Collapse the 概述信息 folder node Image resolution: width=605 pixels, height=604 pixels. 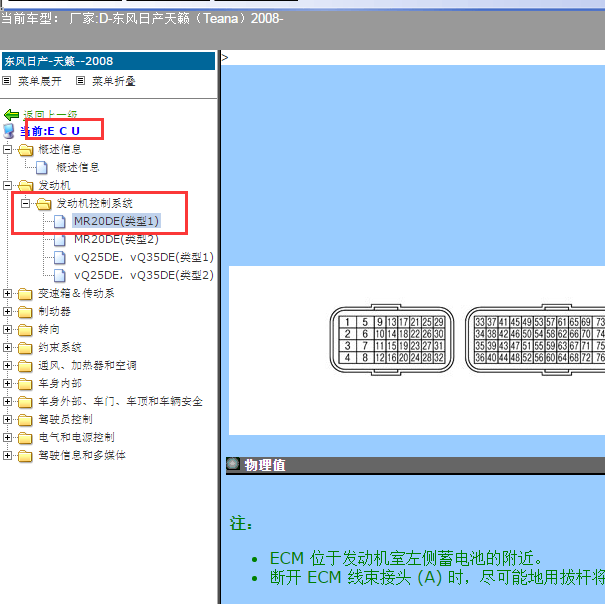pyautogui.click(x=8, y=150)
